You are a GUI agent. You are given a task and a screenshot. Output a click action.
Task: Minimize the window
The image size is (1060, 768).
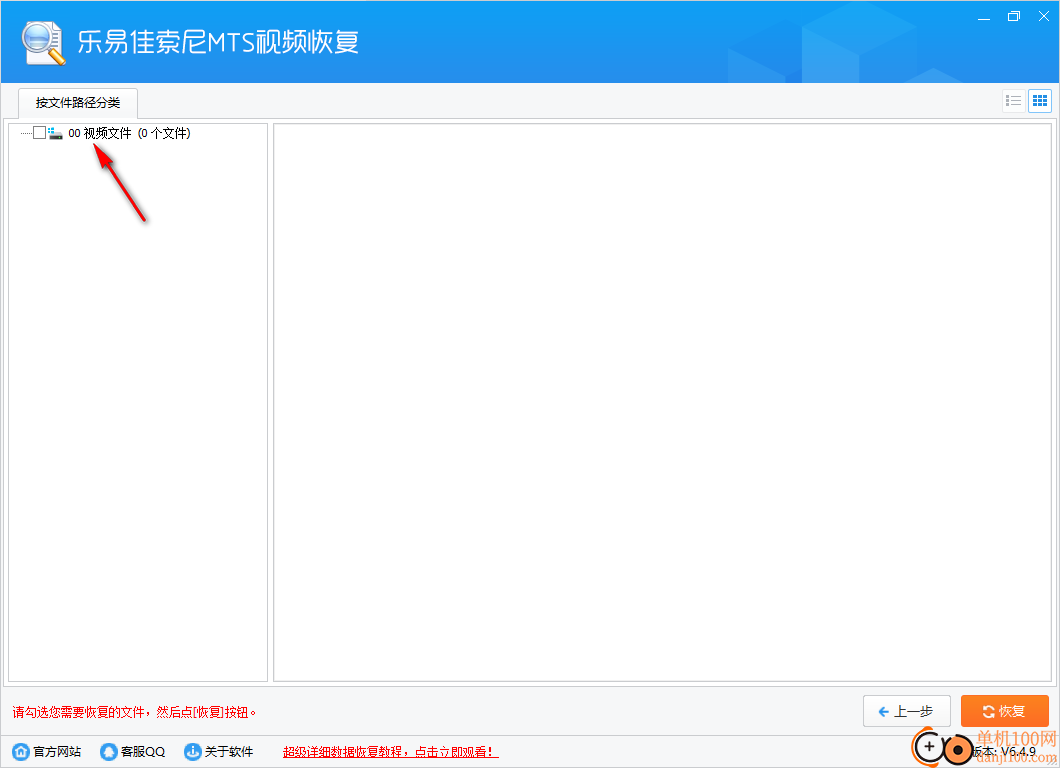coord(984,17)
